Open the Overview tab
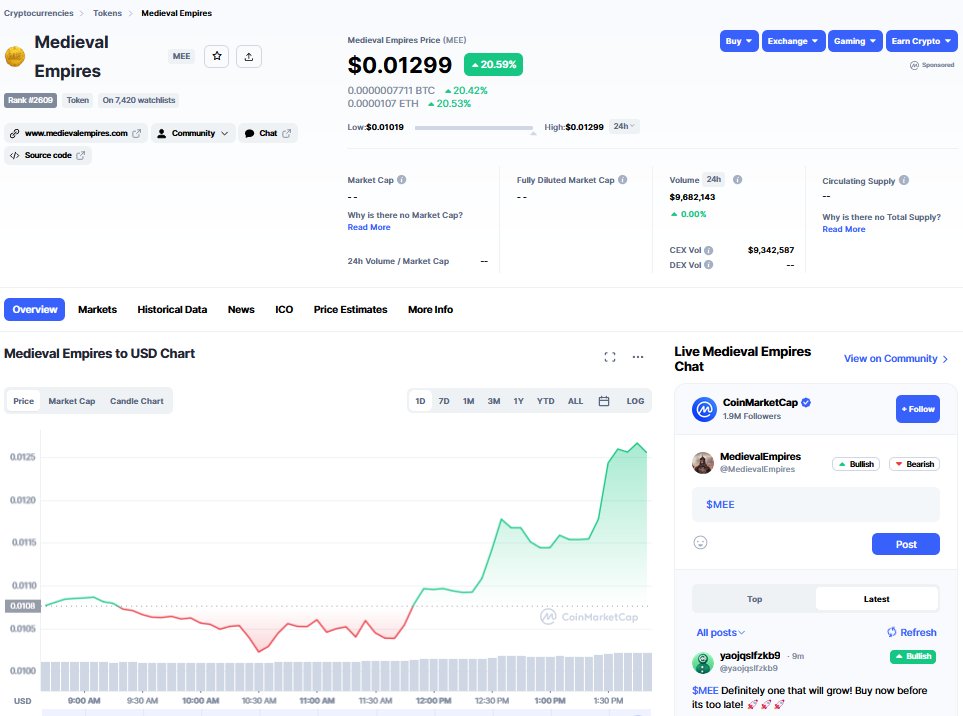963x716 pixels. point(35,309)
